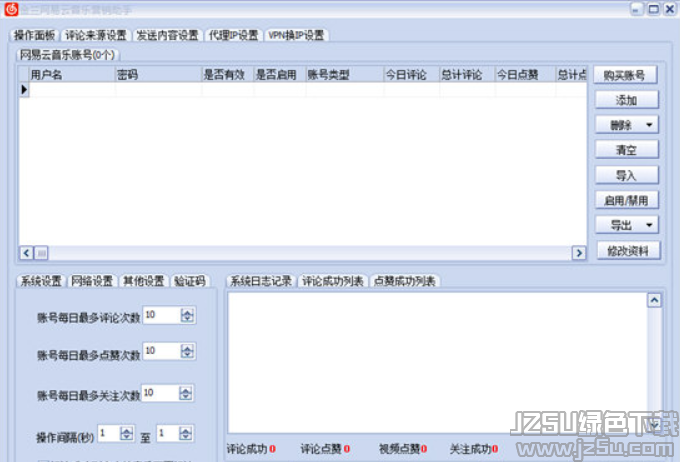
Task: Click the 启用/禁用 button
Action: (x=627, y=200)
